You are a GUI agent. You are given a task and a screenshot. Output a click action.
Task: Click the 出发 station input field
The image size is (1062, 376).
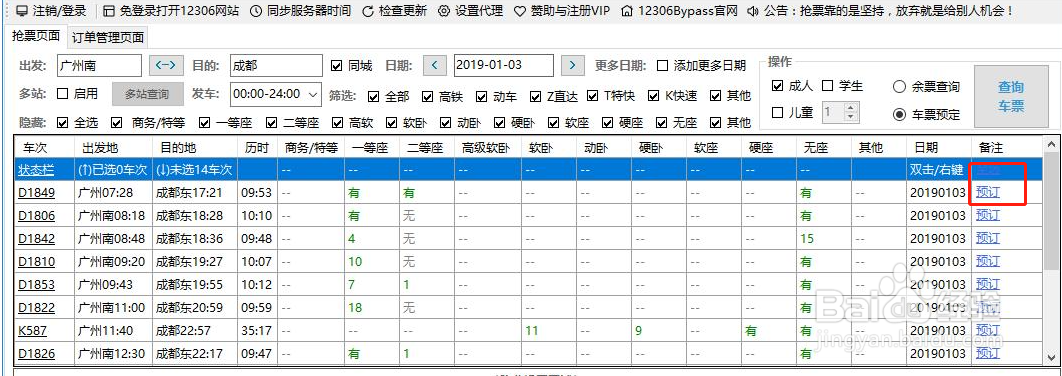tap(99, 65)
